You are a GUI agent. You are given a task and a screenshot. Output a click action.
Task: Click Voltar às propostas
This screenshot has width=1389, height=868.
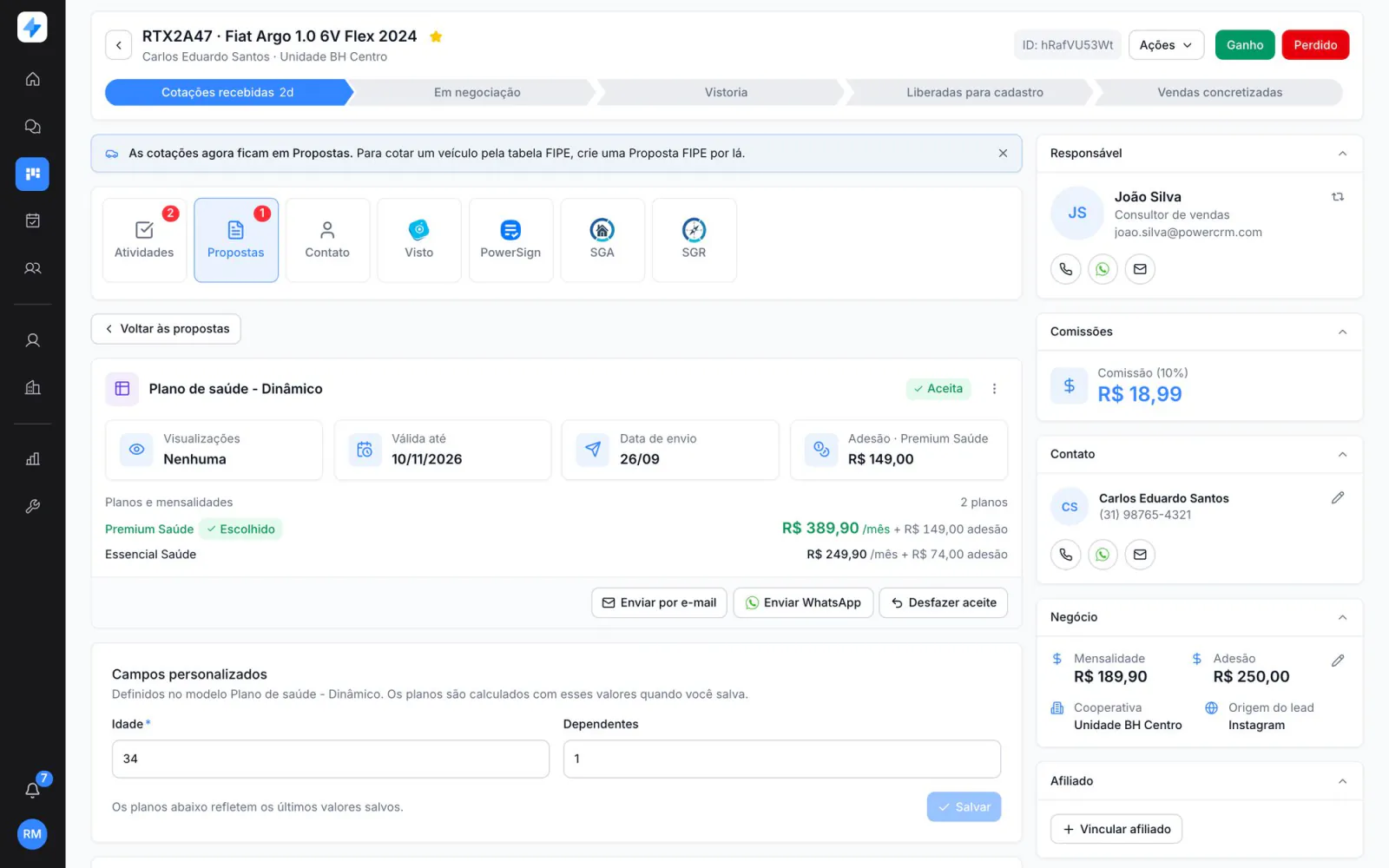click(166, 329)
